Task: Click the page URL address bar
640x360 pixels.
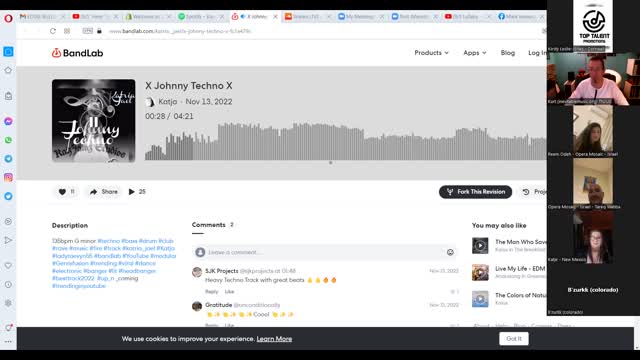Action: 180,31
